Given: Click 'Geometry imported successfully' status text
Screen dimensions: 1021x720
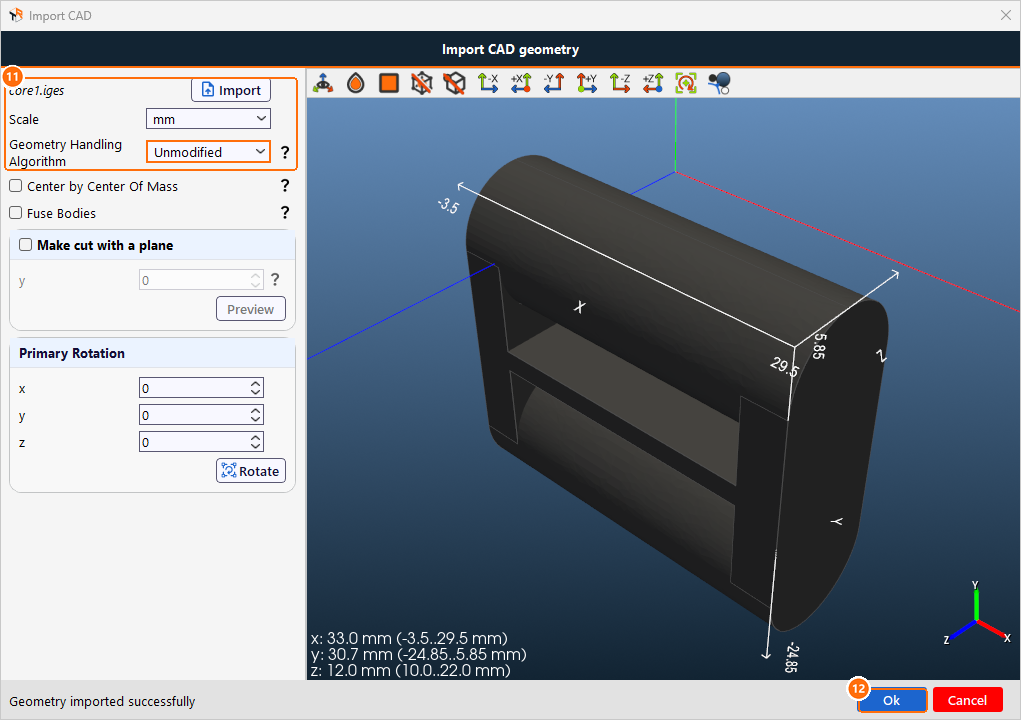Looking at the screenshot, I should coord(102,701).
